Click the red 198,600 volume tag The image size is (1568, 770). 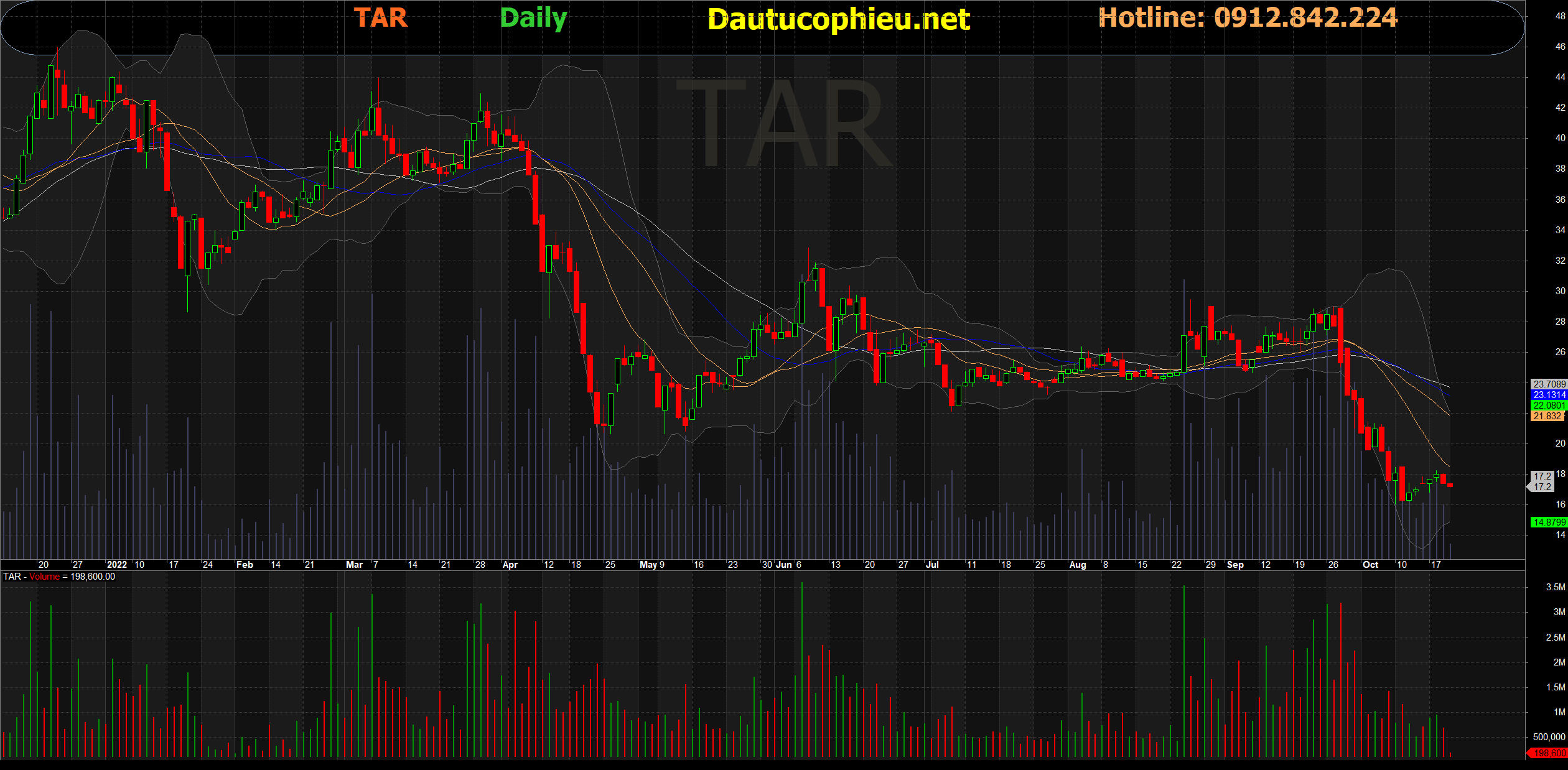pos(1549,753)
